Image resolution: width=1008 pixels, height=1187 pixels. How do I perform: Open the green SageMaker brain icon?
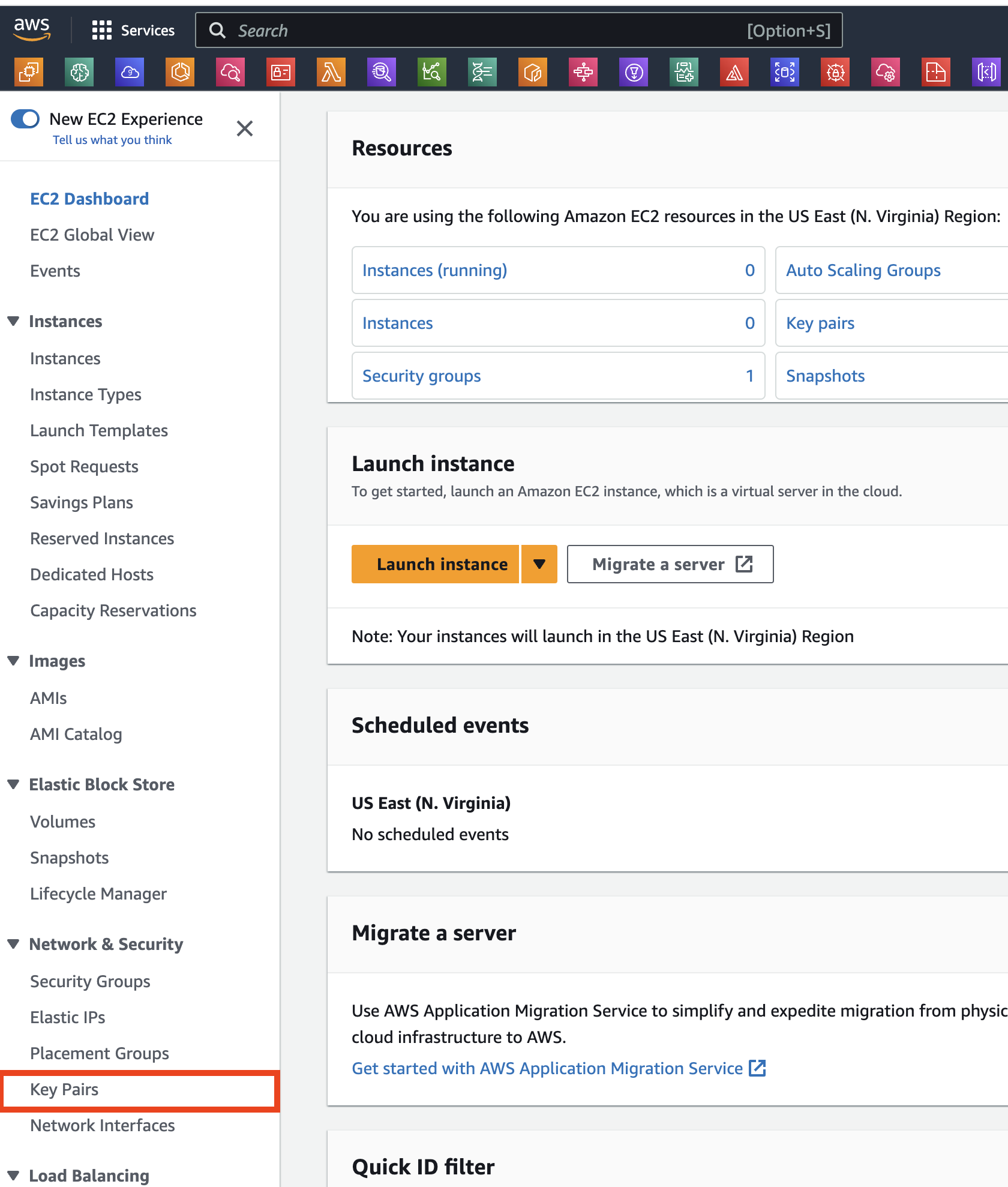point(79,73)
